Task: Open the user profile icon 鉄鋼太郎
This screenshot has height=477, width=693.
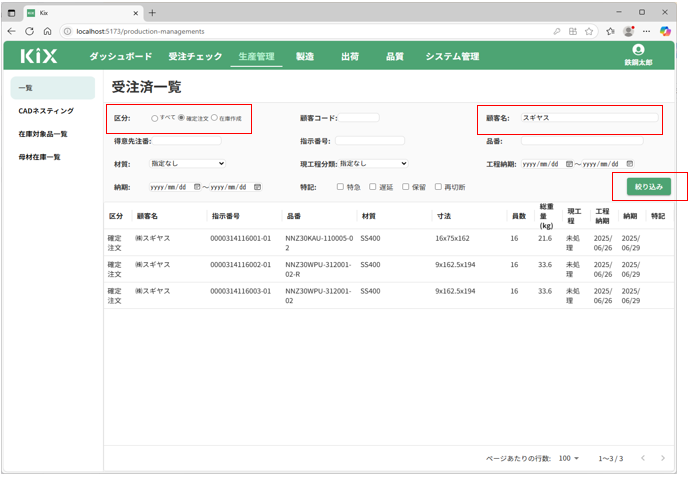Action: tap(638, 55)
